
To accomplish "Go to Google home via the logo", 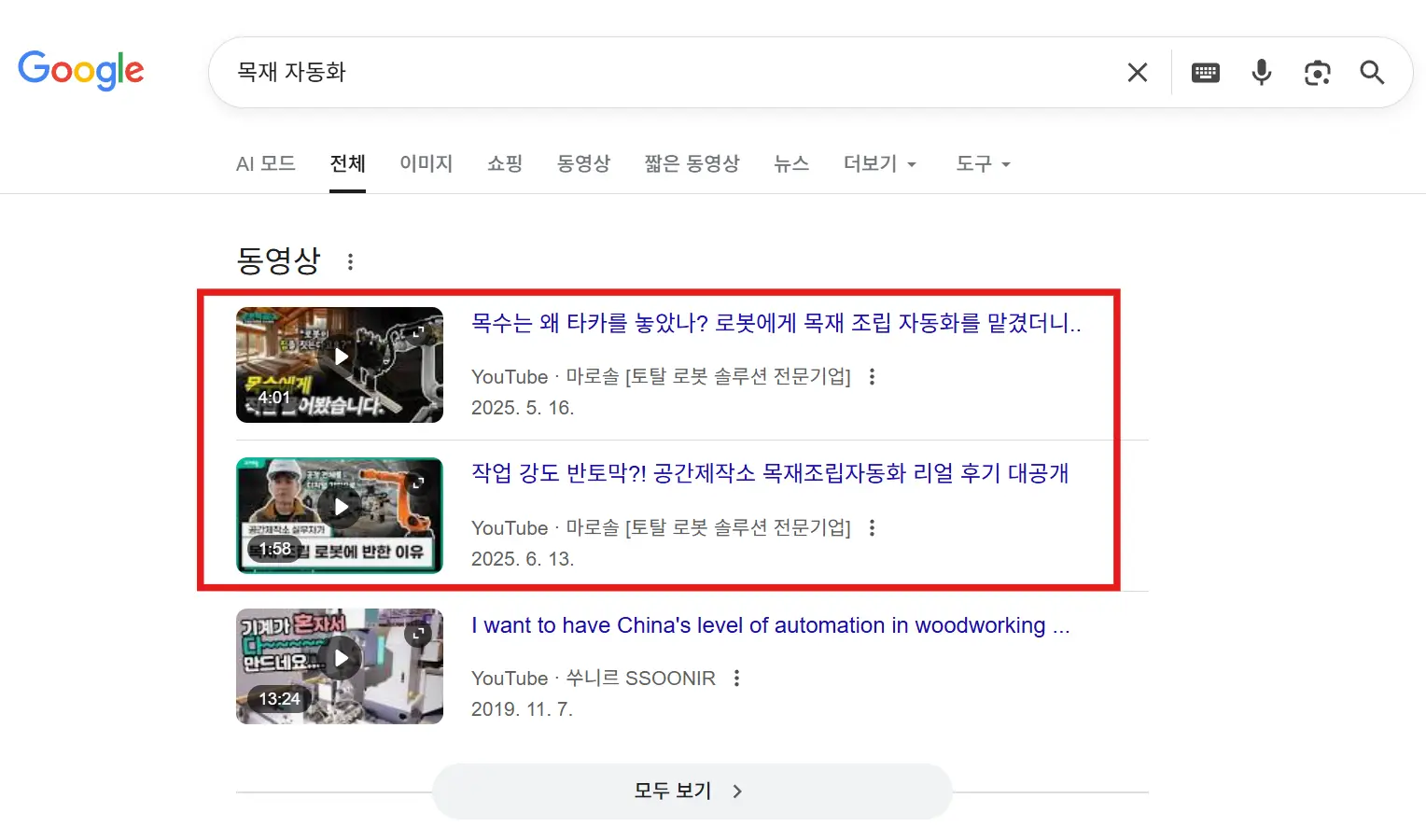I will [81, 71].
